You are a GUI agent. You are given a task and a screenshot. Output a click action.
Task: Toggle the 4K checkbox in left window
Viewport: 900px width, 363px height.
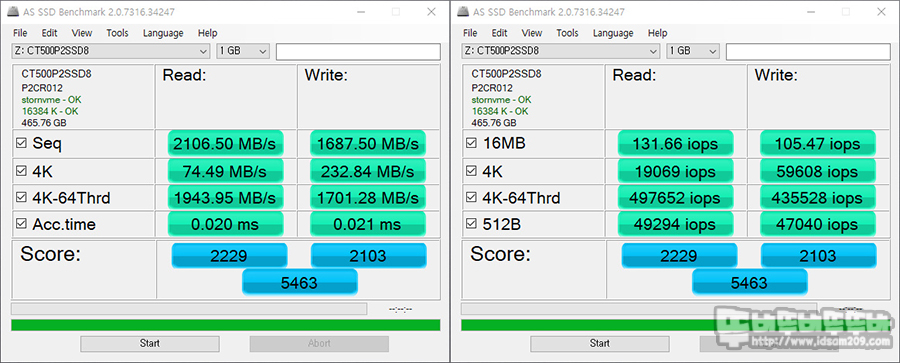(21, 171)
